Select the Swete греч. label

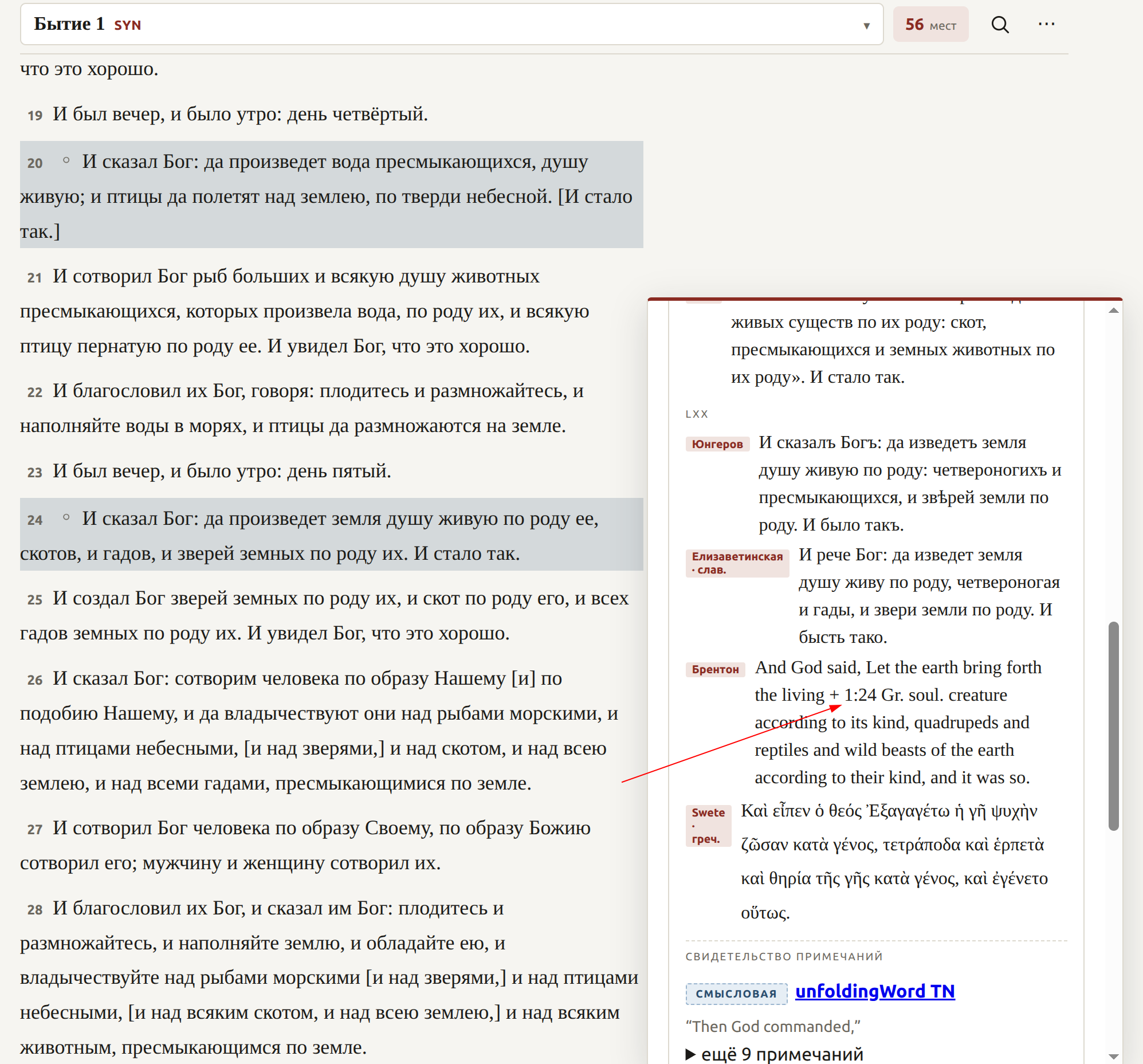708,825
